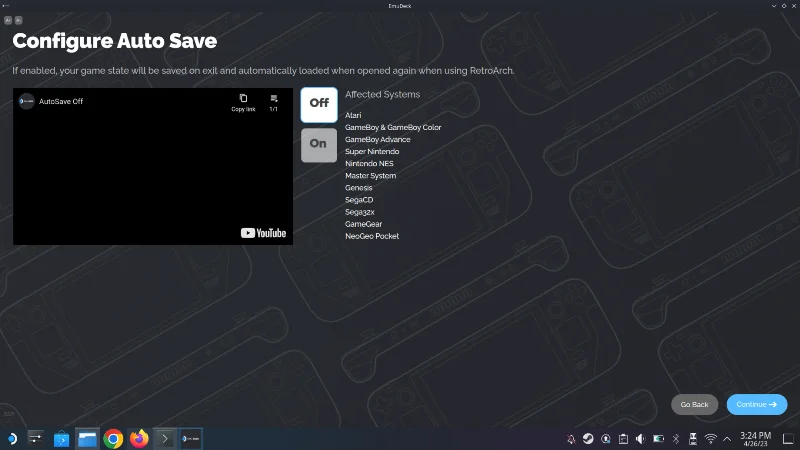Play the AutoSave Off video preview
The image size is (800, 450).
point(153,166)
